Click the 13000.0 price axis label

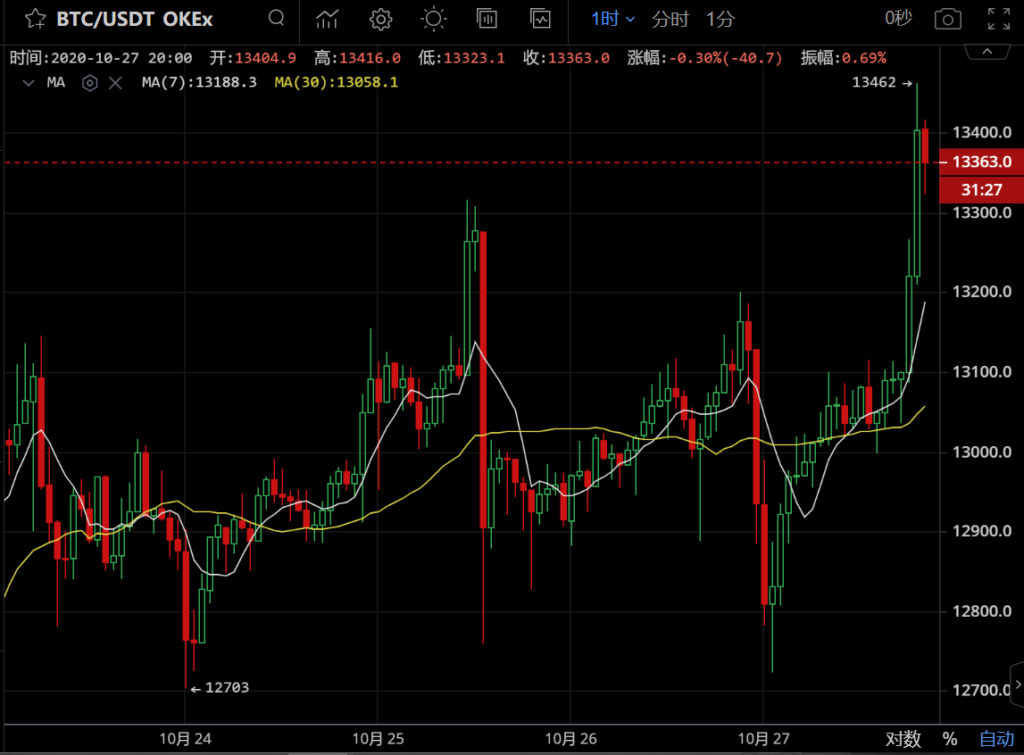click(x=982, y=452)
